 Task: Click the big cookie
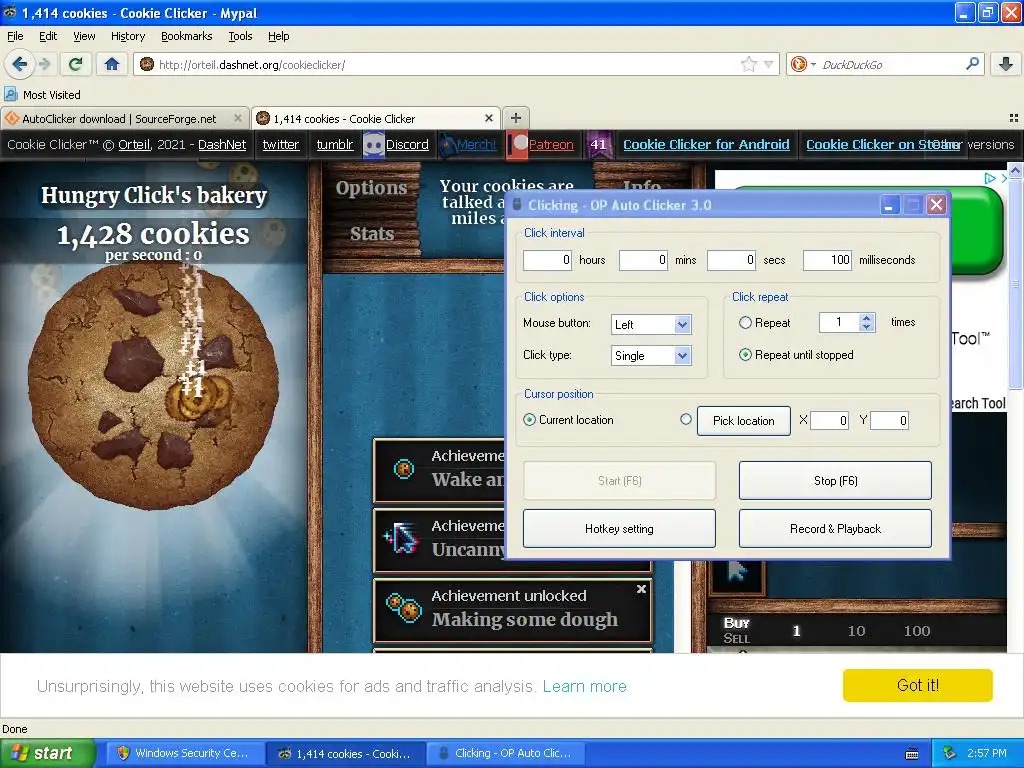pyautogui.click(x=153, y=385)
